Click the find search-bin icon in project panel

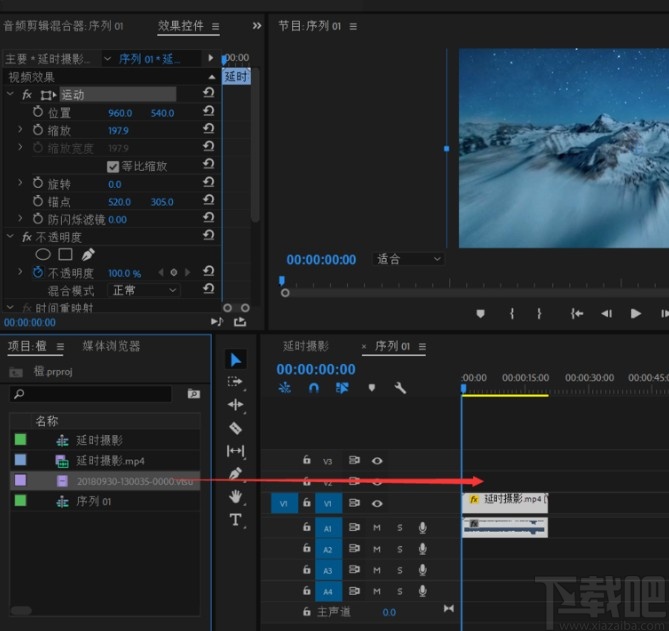[194, 394]
